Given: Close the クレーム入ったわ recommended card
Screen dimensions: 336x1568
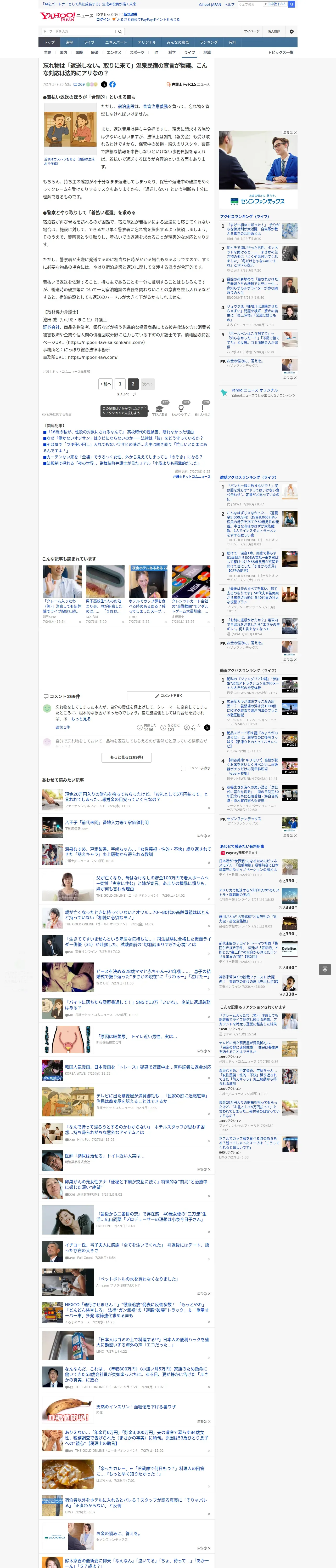Looking at the screenshot, I should pyautogui.click(x=79, y=621).
